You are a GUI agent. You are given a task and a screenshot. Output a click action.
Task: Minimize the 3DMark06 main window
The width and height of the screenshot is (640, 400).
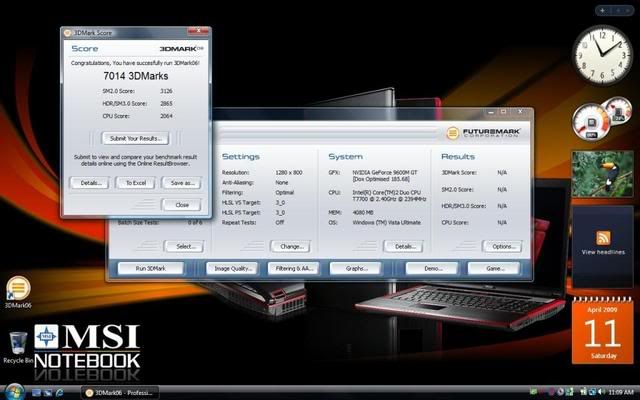[491, 112]
